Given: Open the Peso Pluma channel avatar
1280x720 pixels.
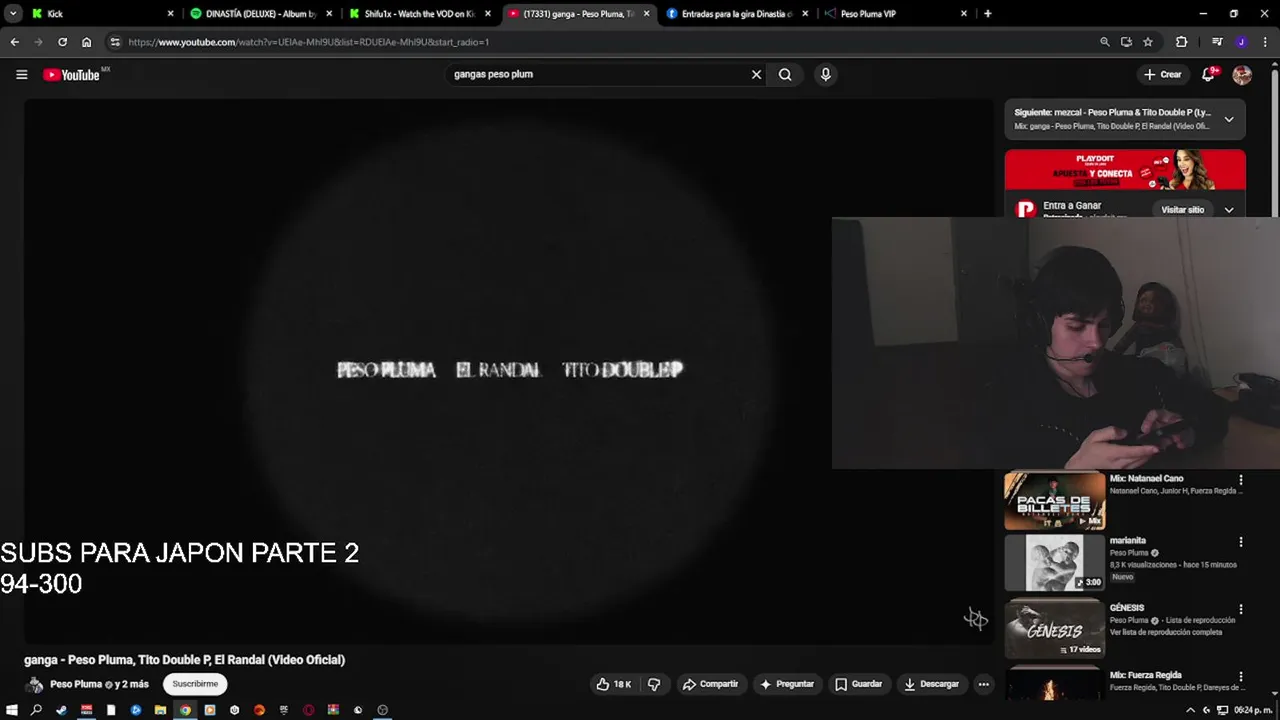Looking at the screenshot, I should pyautogui.click(x=34, y=685).
